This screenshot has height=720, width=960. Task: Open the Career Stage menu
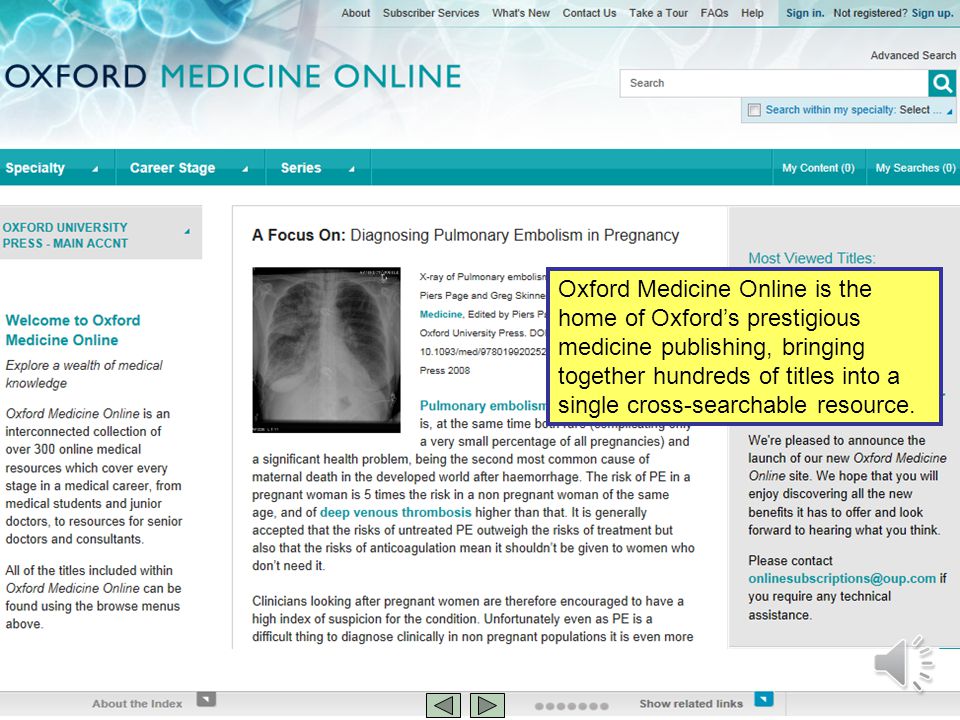click(x=190, y=168)
